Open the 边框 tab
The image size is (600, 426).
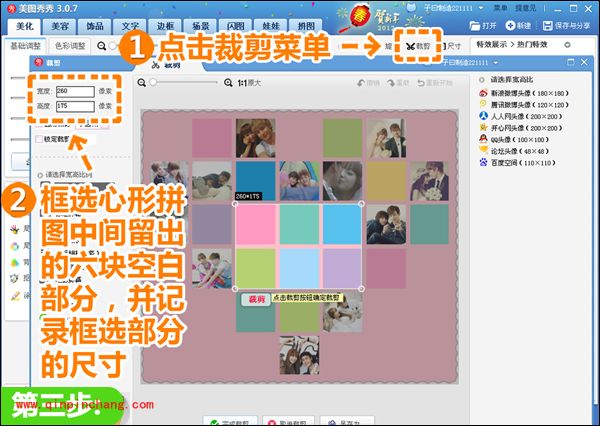[165, 26]
